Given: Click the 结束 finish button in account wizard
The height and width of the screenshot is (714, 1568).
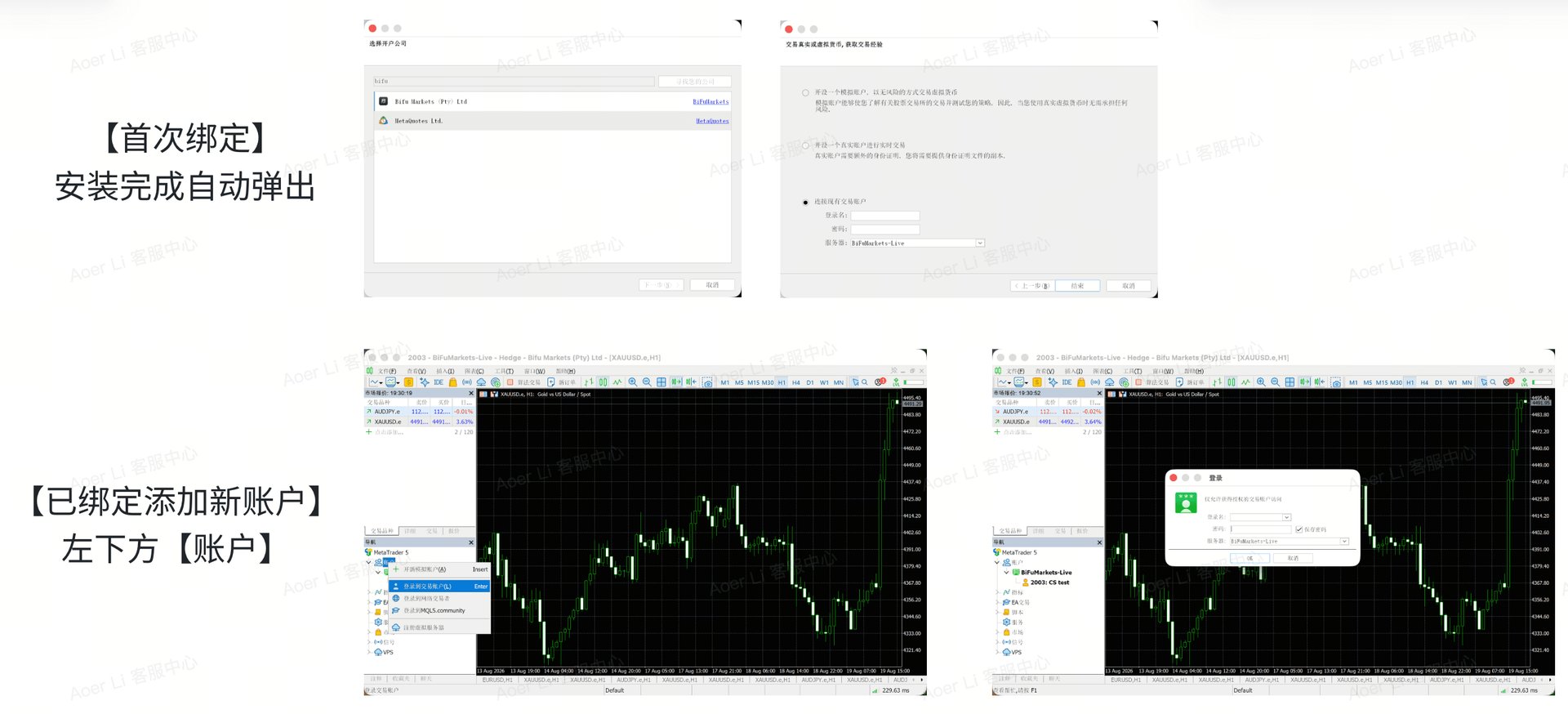Looking at the screenshot, I should [1077, 286].
